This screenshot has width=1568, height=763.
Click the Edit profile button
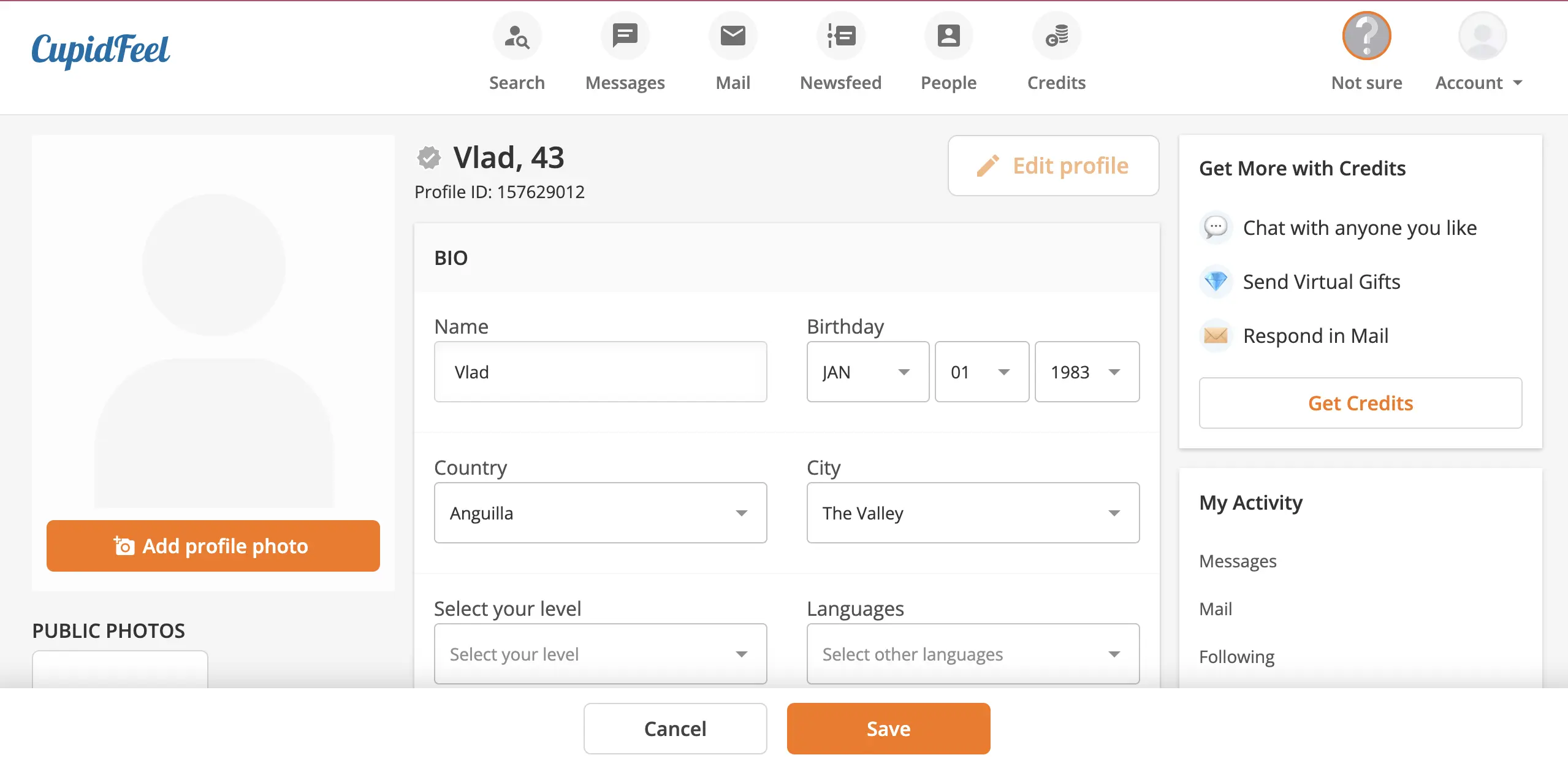[1053, 166]
